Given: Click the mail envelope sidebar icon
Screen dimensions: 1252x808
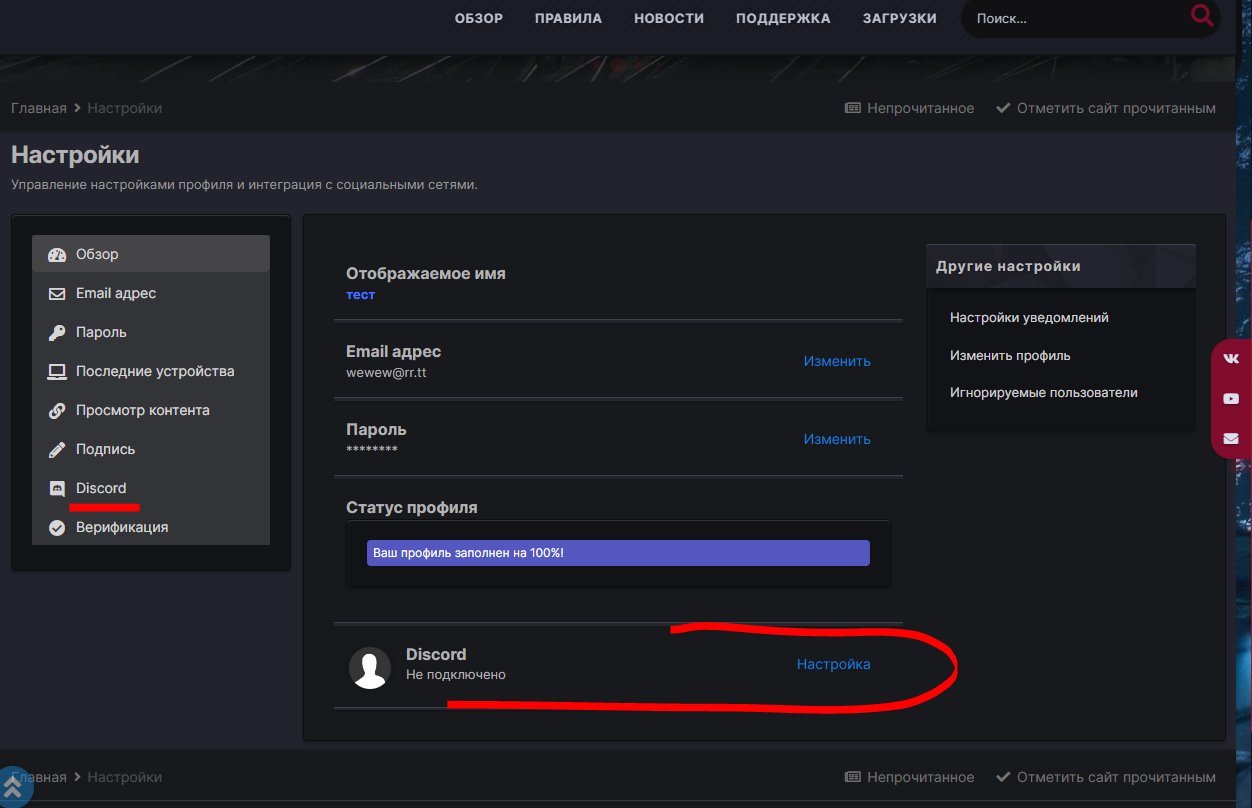Looking at the screenshot, I should coord(1231,438).
